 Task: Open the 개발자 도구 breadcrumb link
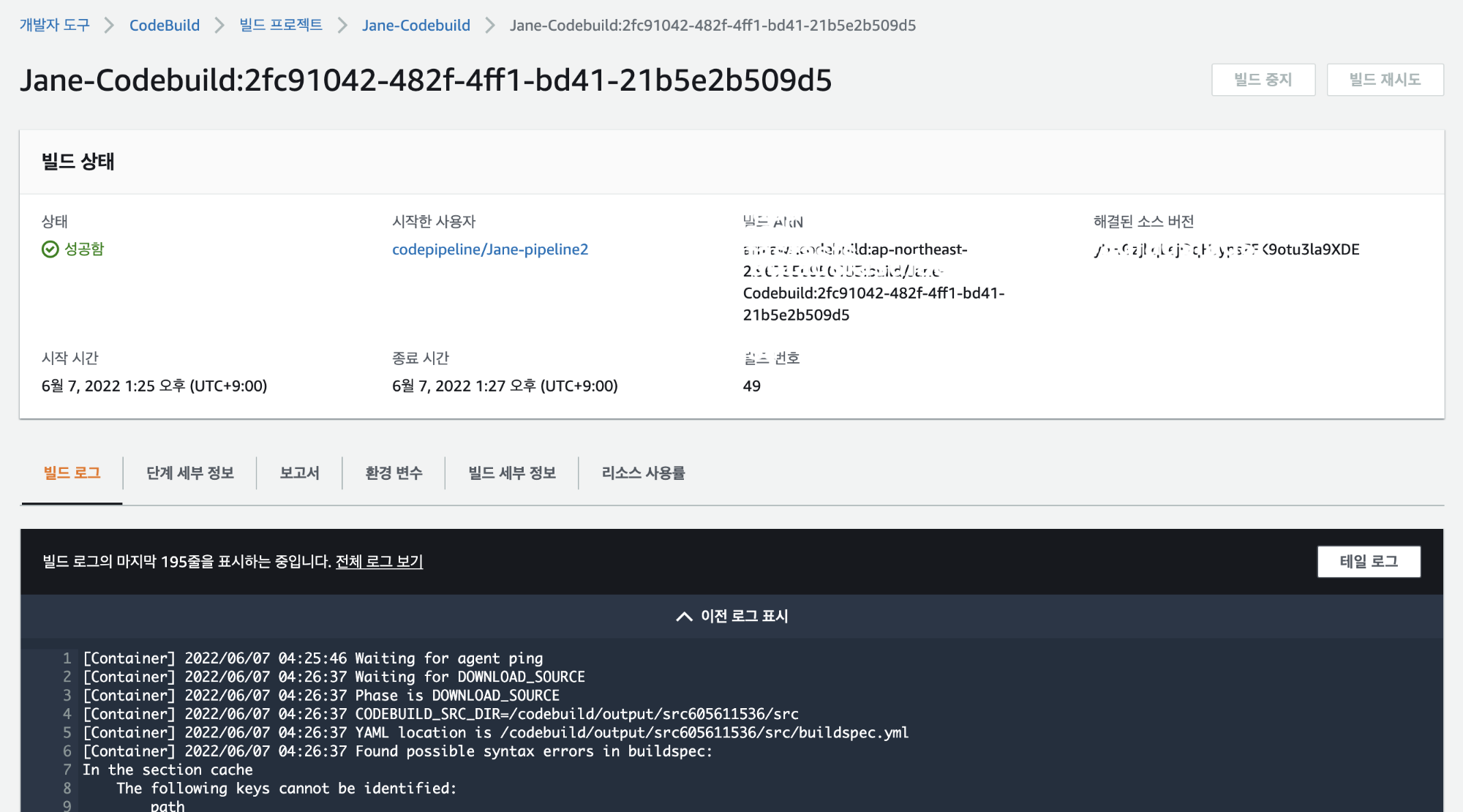pyautogui.click(x=54, y=25)
